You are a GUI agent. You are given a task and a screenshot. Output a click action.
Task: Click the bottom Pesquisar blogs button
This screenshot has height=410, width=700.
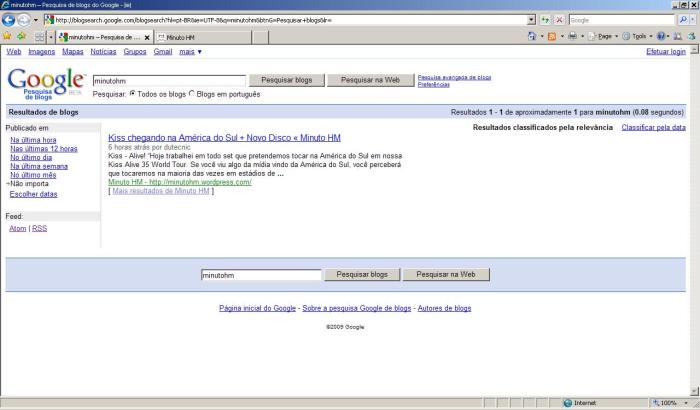(362, 274)
